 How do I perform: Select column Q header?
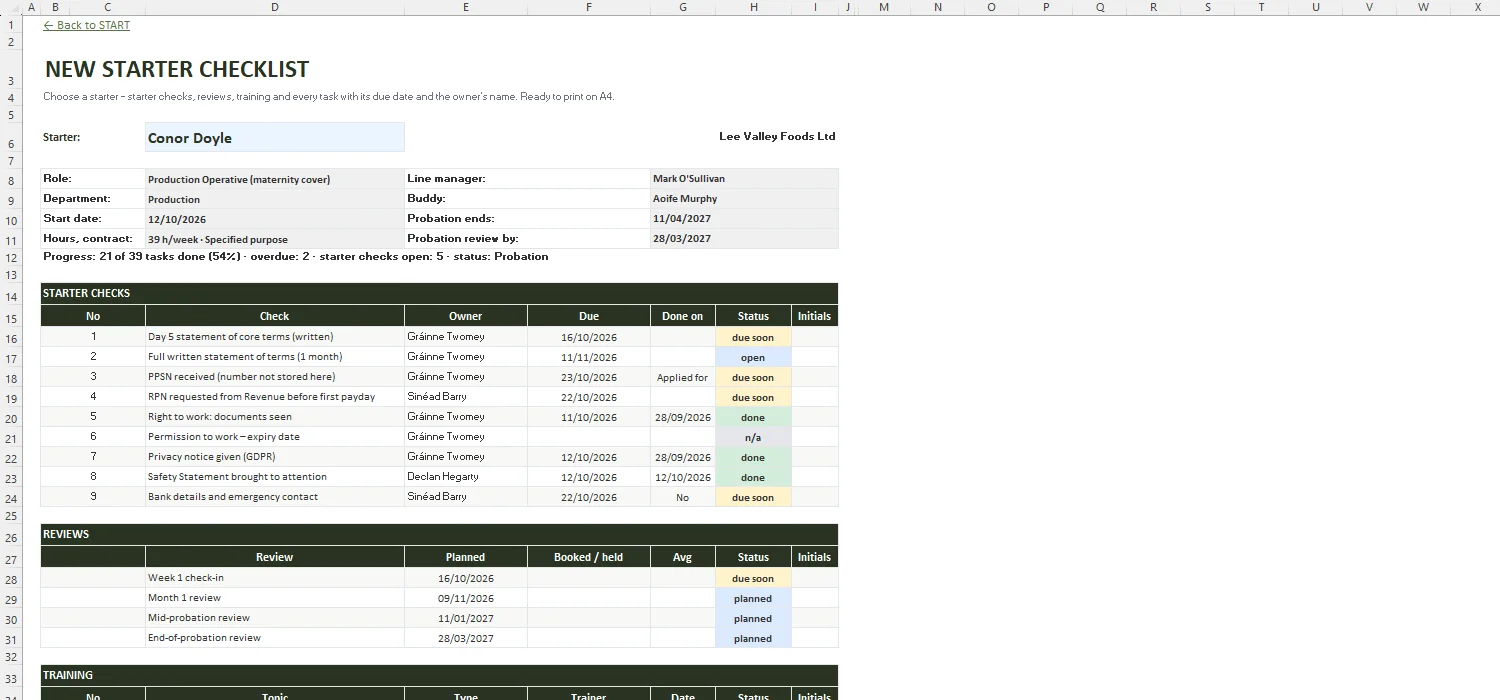pos(1100,7)
